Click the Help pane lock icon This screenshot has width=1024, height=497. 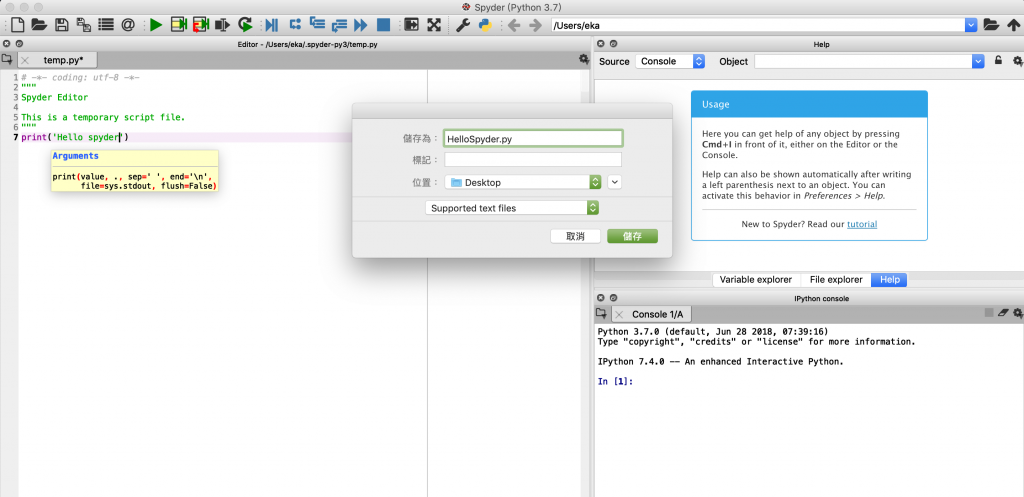[x=998, y=61]
